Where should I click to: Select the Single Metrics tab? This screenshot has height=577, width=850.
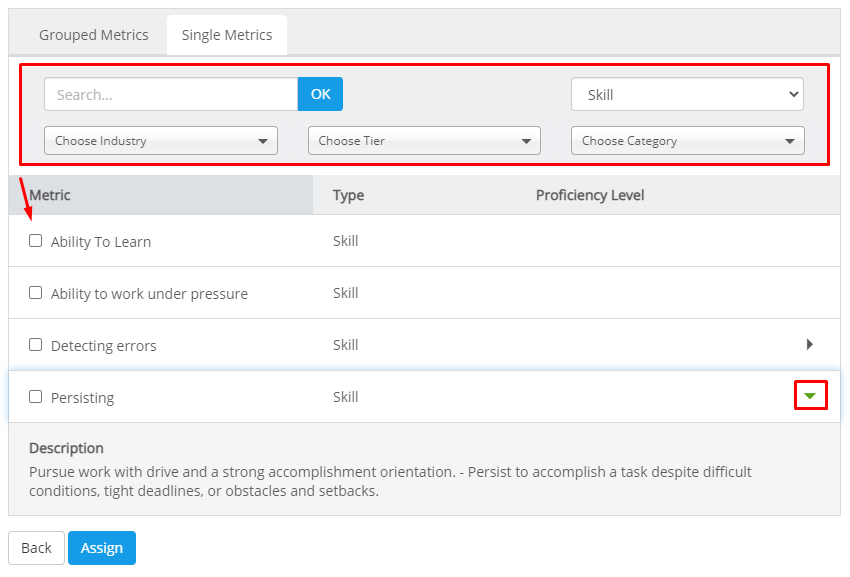pyautogui.click(x=227, y=35)
